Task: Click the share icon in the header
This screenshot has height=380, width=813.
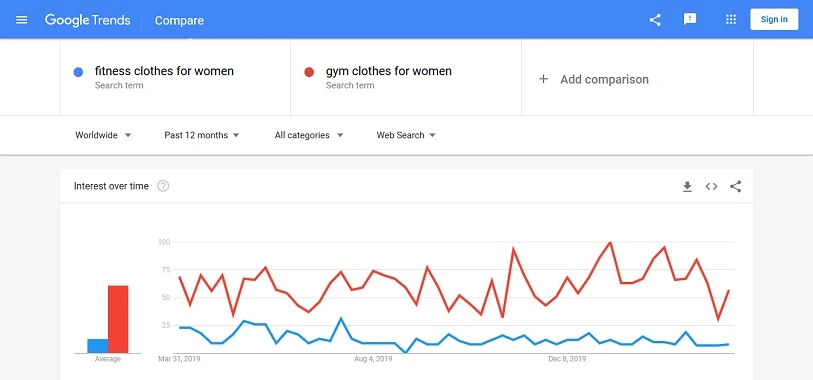Action: (x=655, y=20)
